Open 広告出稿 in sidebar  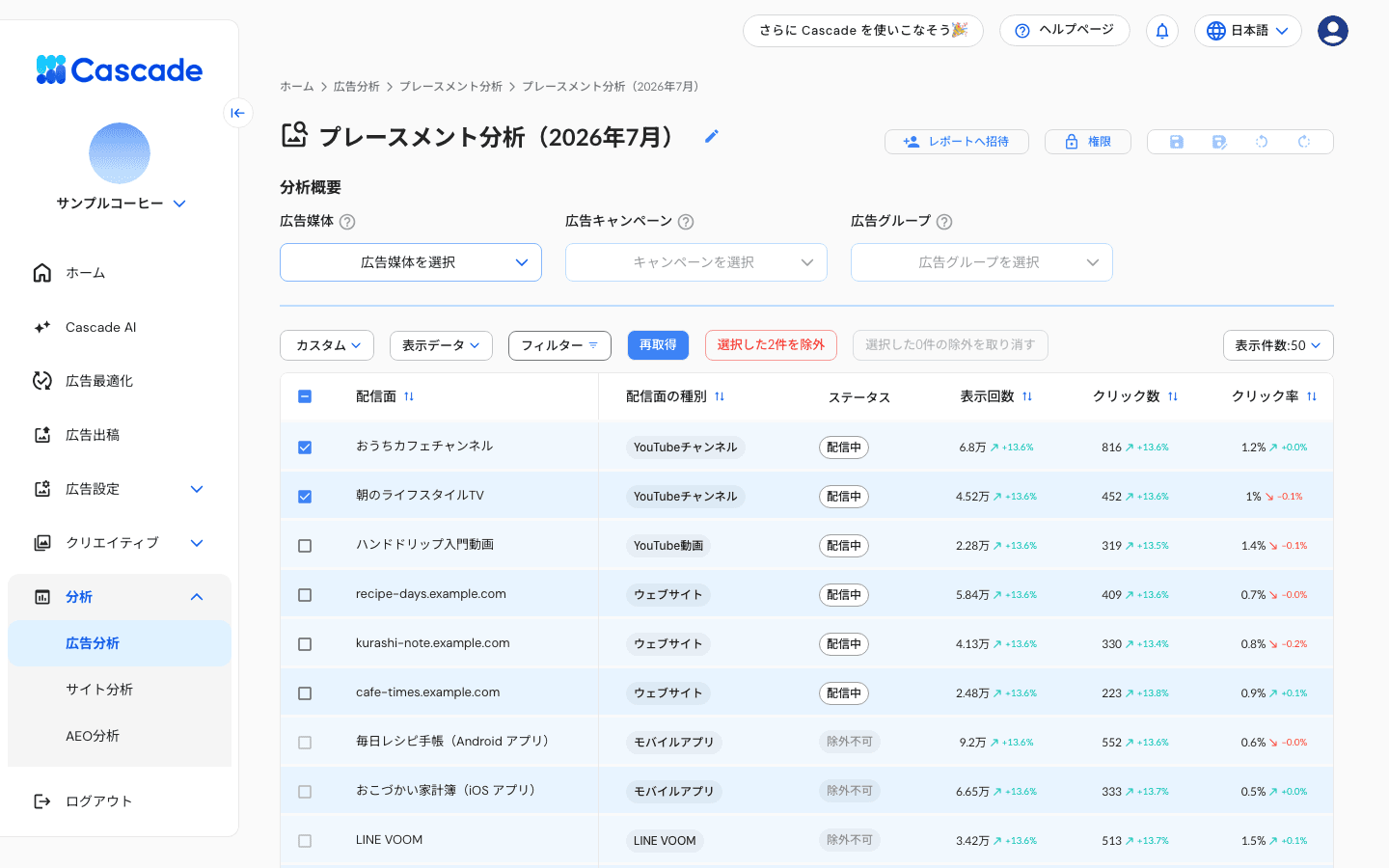[x=120, y=435]
